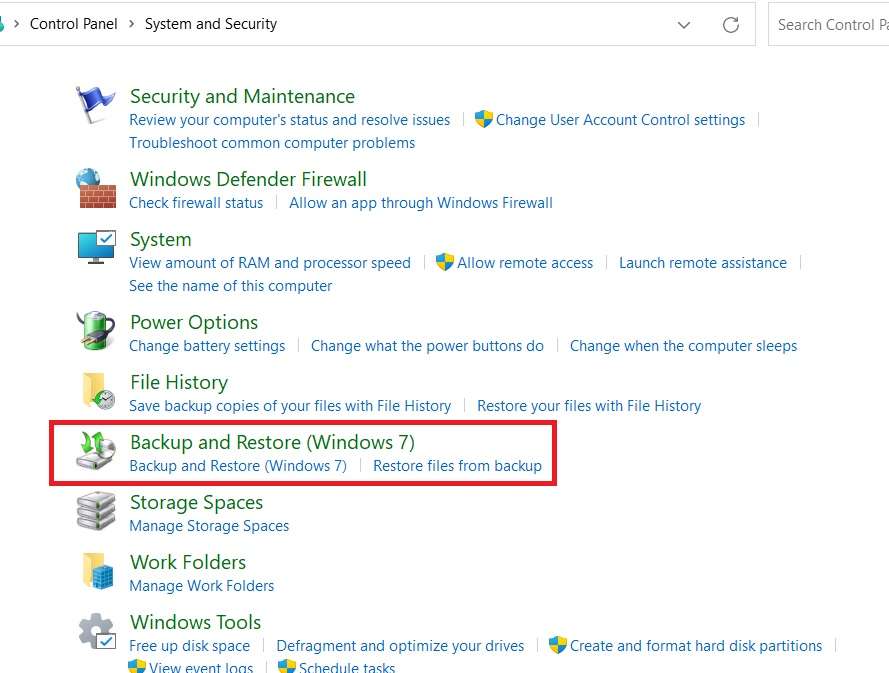Viewport: 889px width, 673px height.
Task: Restore files from backup
Action: (458, 466)
